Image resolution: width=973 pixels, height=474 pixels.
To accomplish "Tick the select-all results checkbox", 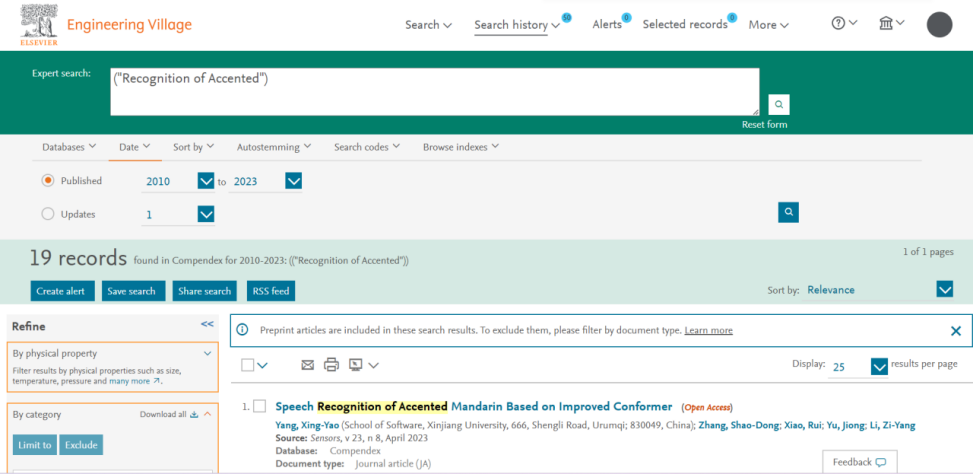I will [248, 365].
